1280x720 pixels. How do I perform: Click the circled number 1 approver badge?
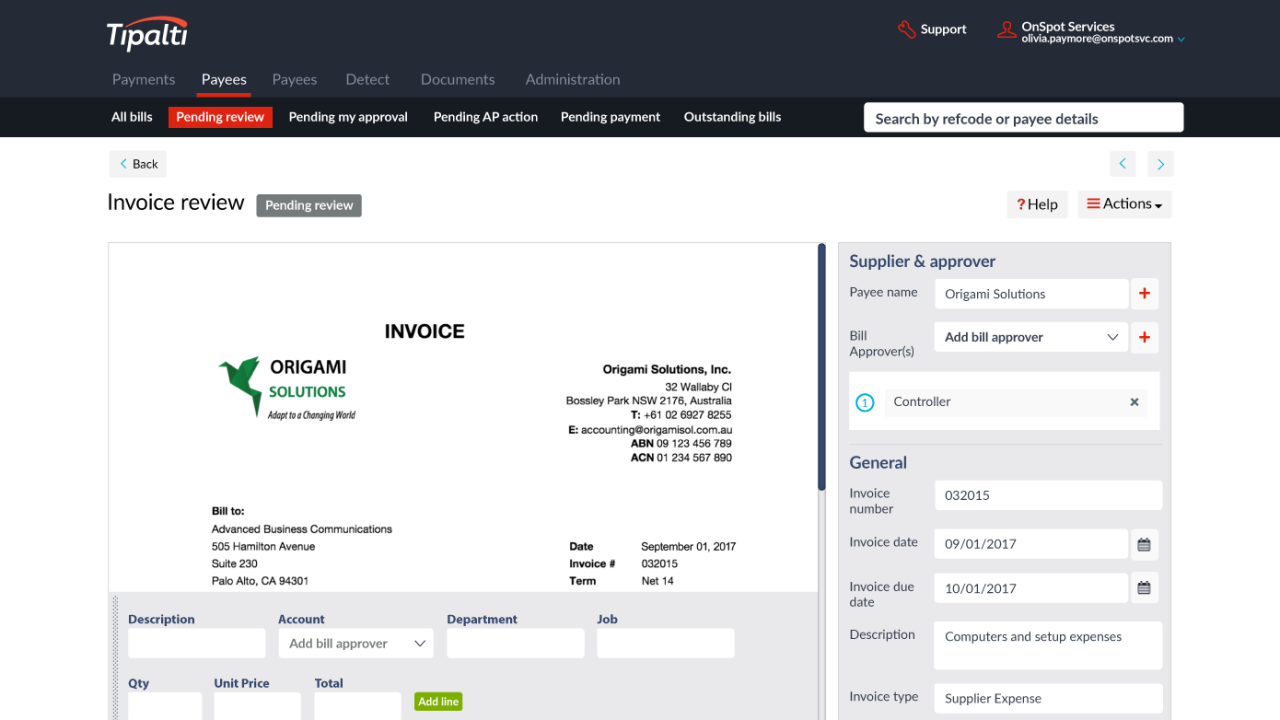864,402
